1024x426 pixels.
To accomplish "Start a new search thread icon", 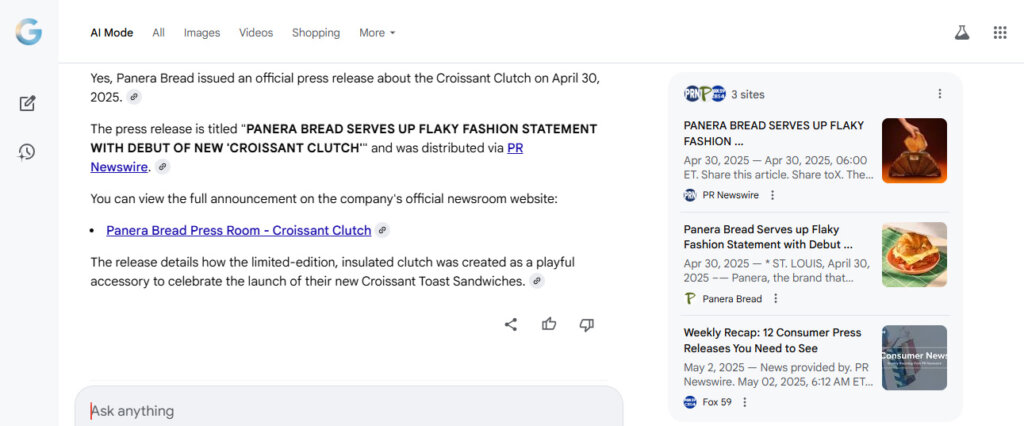I will [x=27, y=103].
